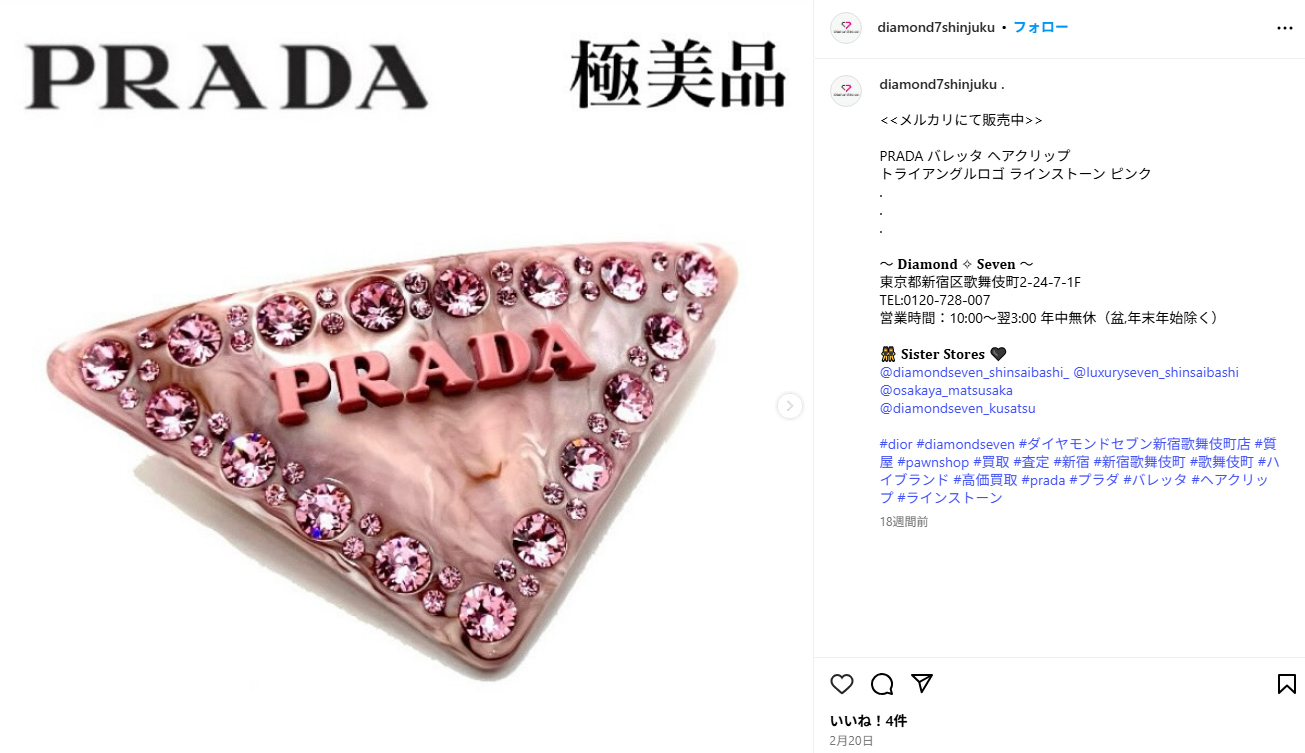Open the @osakaya_matsusaka profile link
This screenshot has height=753, width=1305.
click(946, 390)
